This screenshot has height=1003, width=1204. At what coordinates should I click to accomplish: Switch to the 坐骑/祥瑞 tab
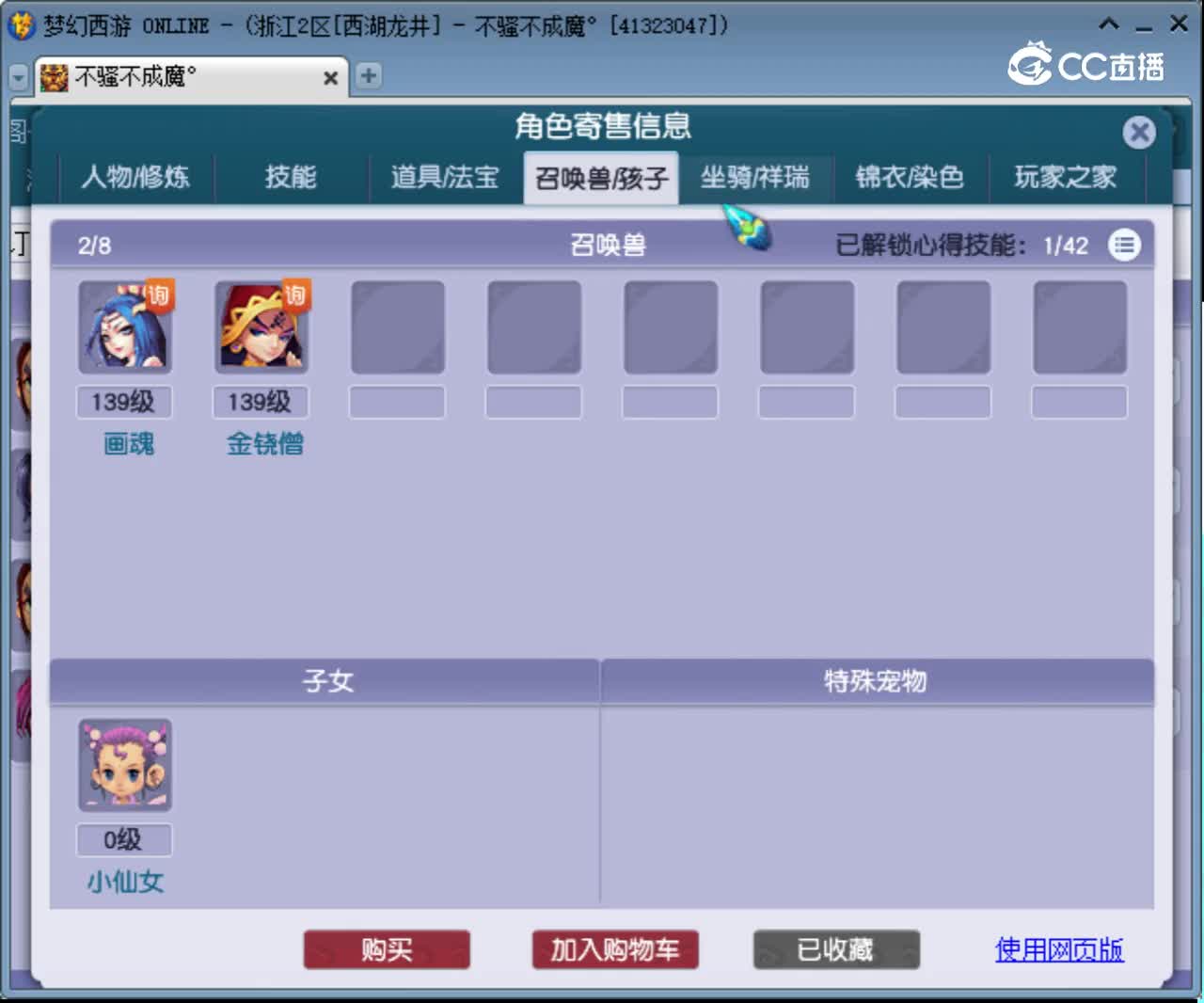point(754,177)
